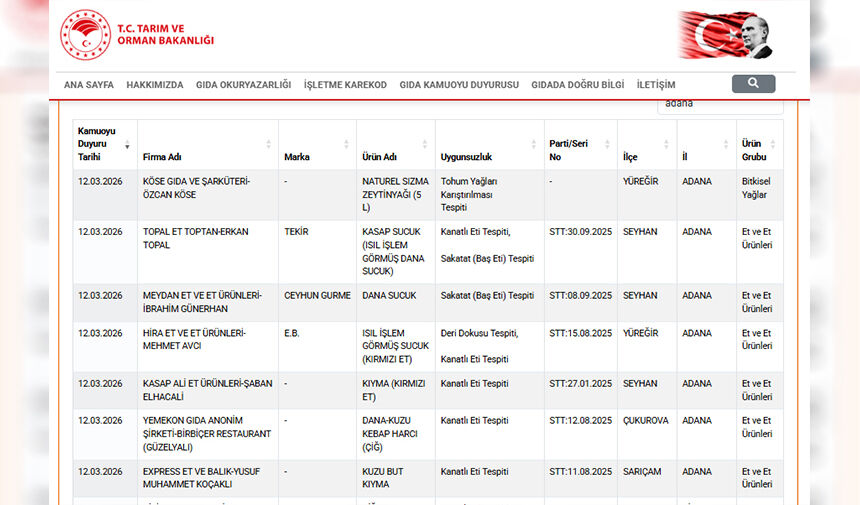Open the İLETİŞİM contact page
This screenshot has width=860, height=505.
(x=656, y=85)
